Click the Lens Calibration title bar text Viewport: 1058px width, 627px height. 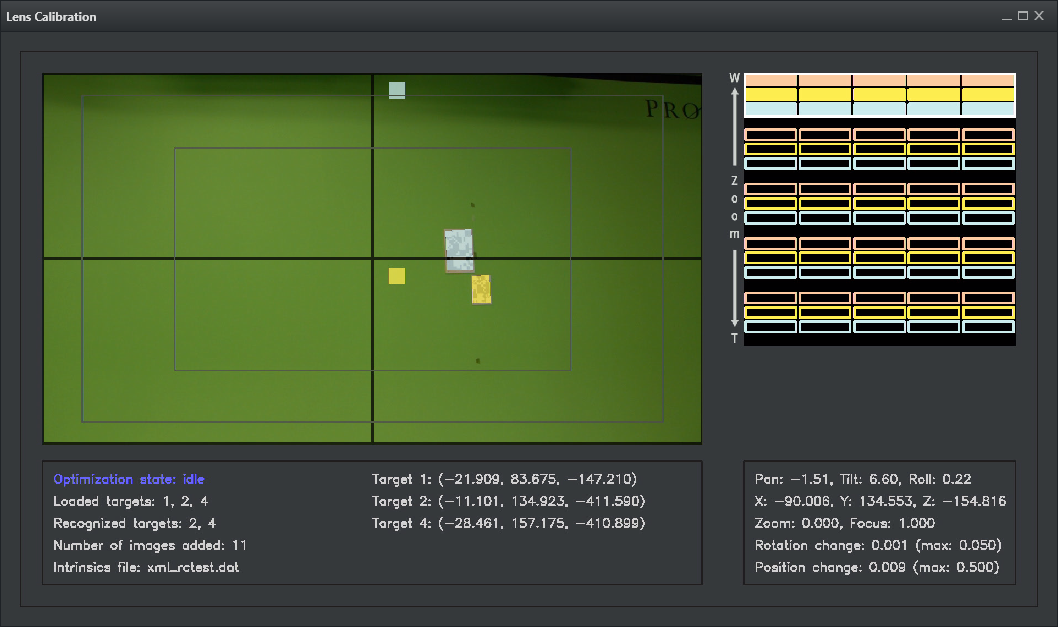[52, 17]
